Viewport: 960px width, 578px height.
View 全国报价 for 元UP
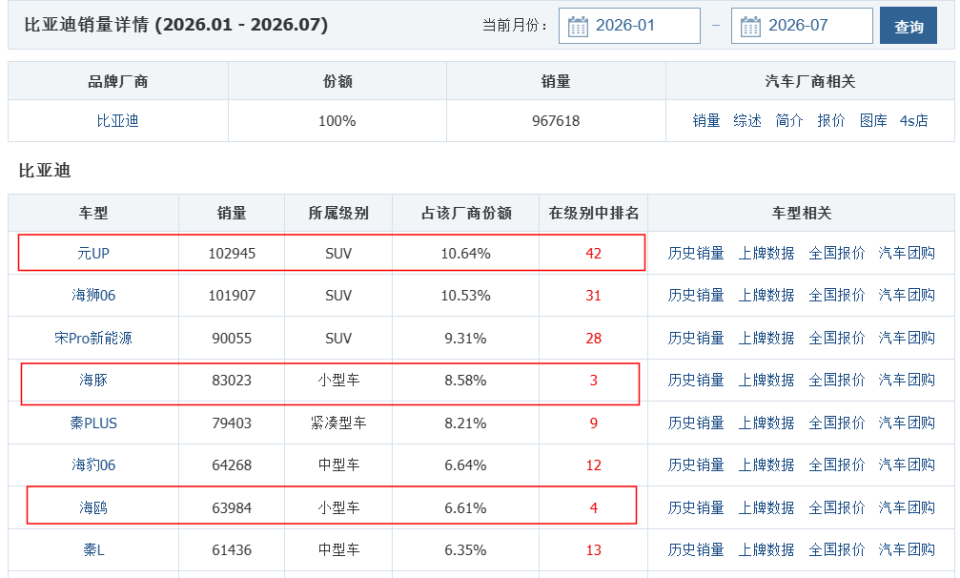click(837, 253)
